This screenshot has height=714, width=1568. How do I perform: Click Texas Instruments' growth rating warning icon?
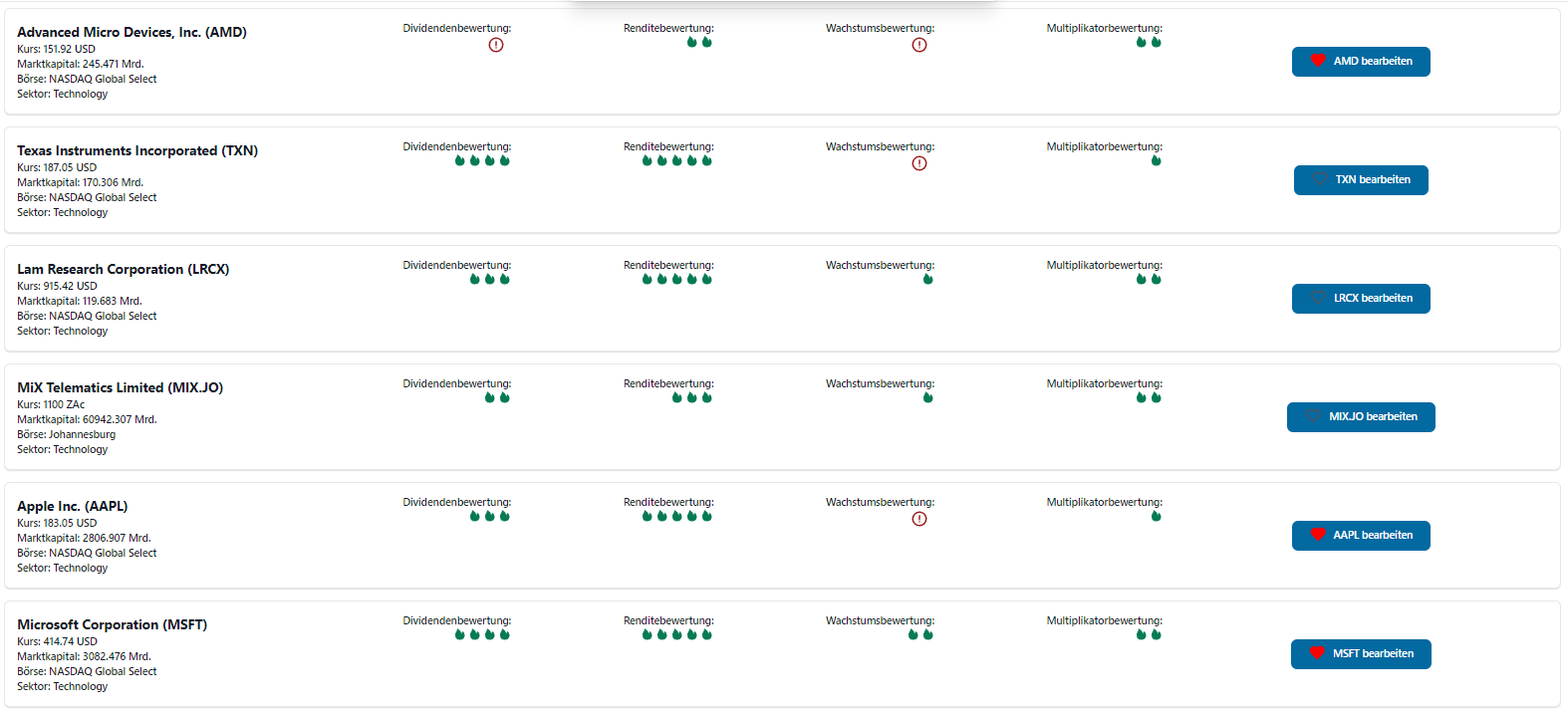[919, 163]
